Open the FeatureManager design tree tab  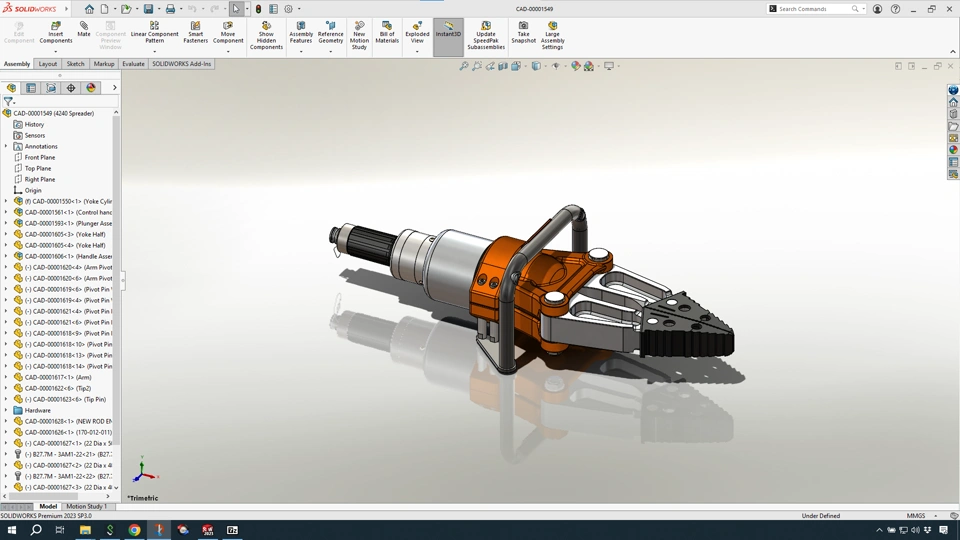[11, 88]
